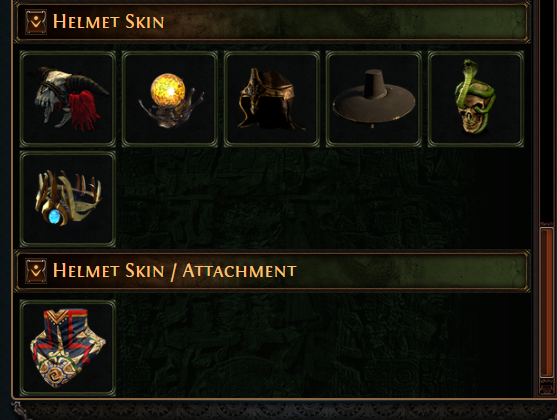Click the Helmet Skin header title
This screenshot has width=557, height=420.
pyautogui.click(x=108, y=22)
